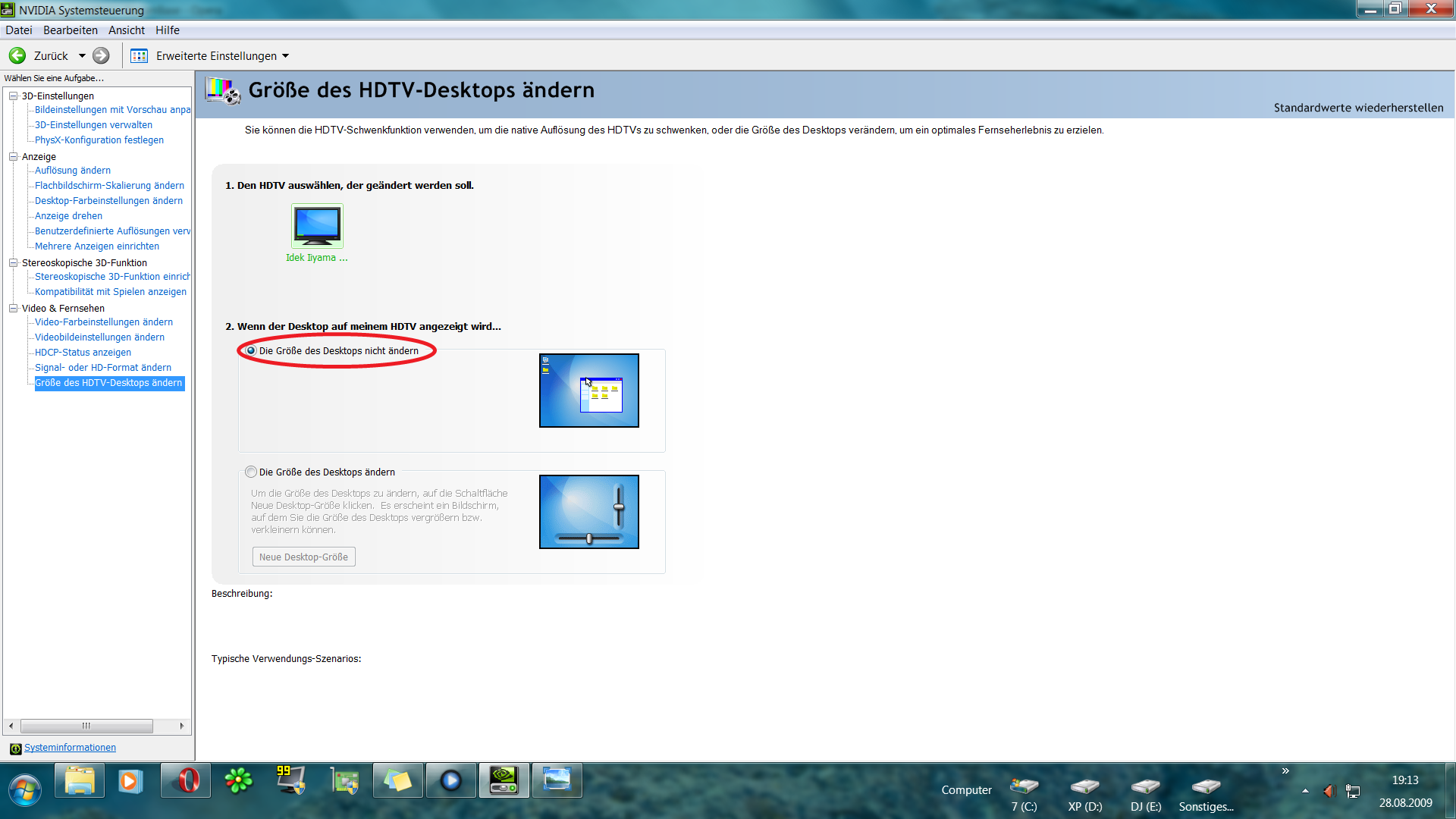1456x819 pixels.
Task: Collapse the Video & Fernsehen tree node
Action: click(x=13, y=308)
